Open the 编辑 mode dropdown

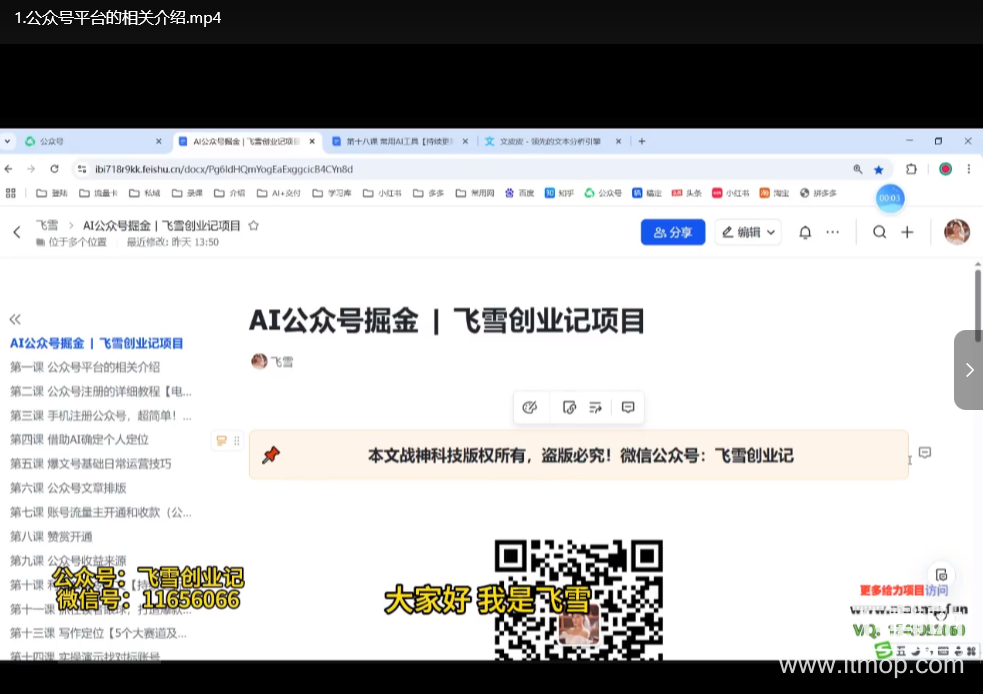[x=748, y=233]
